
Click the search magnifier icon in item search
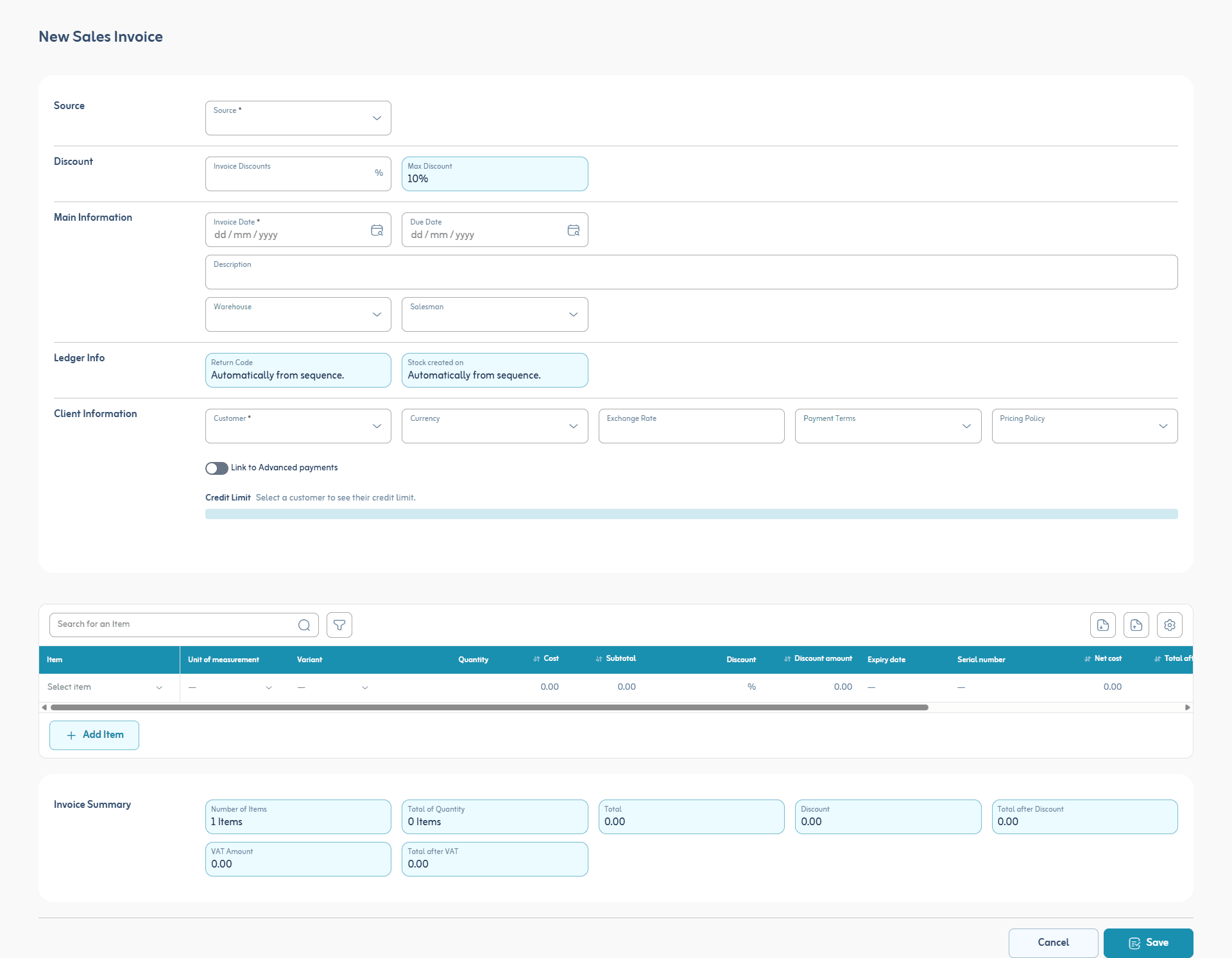pos(304,625)
